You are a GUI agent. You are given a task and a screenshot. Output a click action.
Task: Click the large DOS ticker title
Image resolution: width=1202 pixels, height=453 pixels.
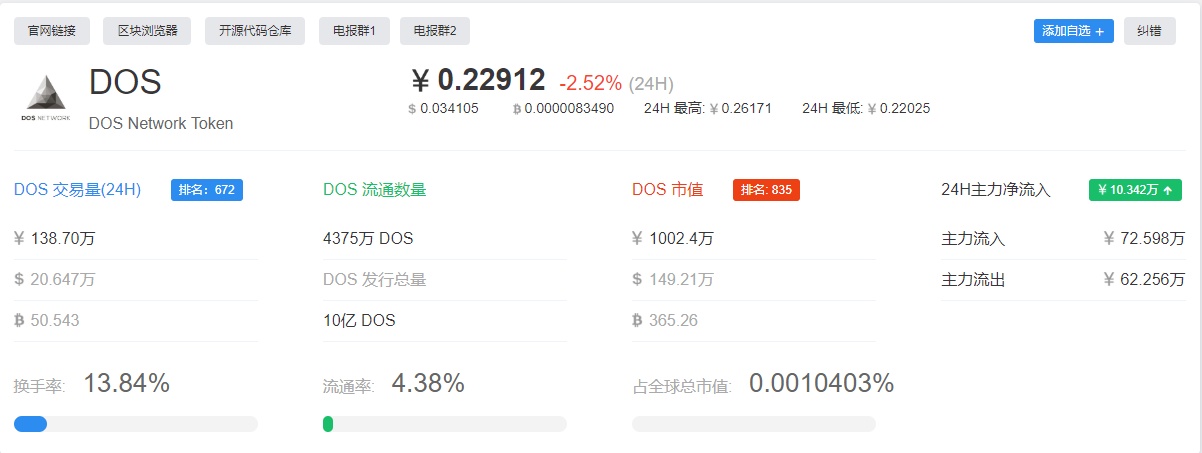[x=125, y=83]
